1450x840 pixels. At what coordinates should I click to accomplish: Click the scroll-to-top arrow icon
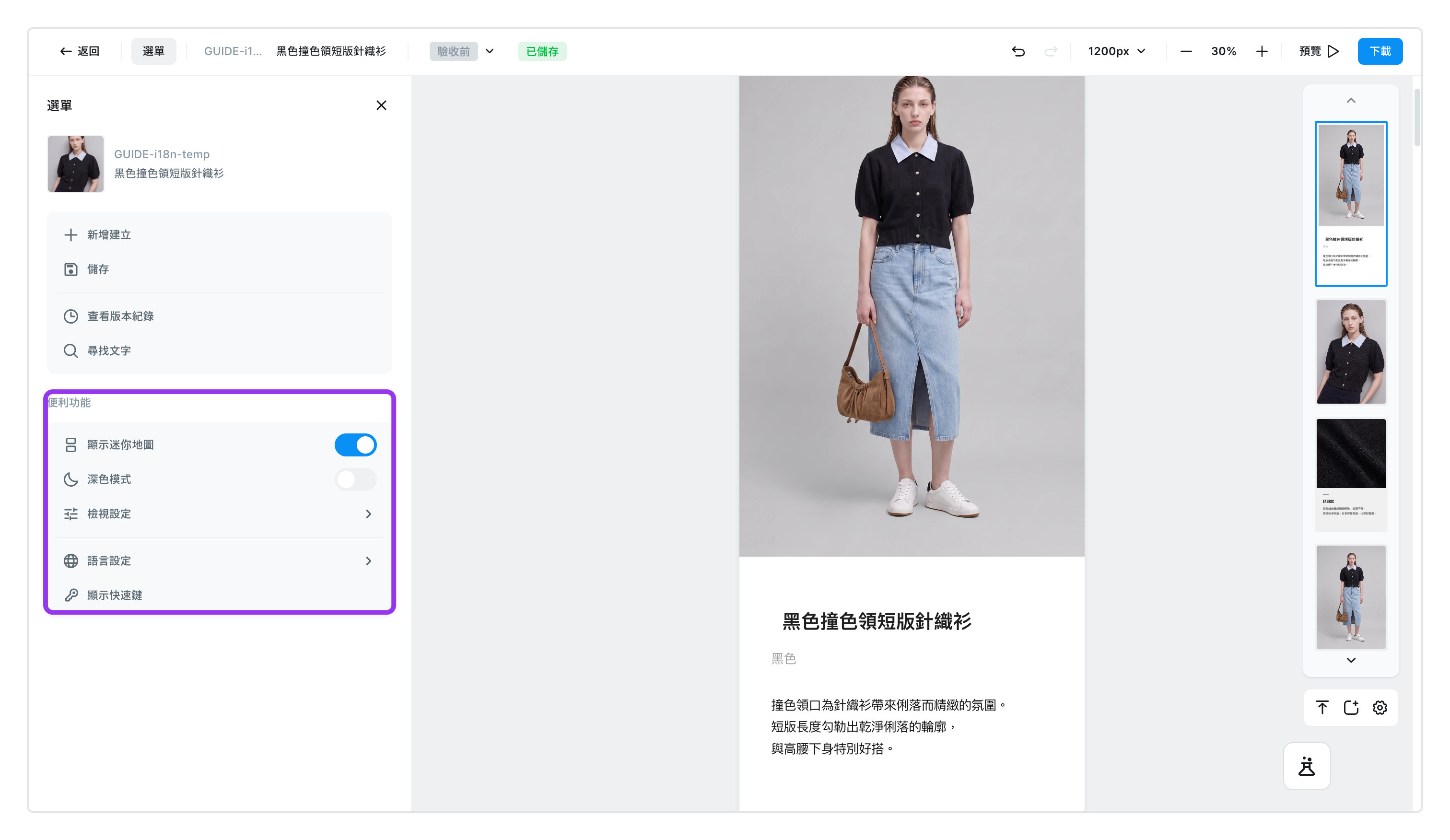pyautogui.click(x=1321, y=707)
